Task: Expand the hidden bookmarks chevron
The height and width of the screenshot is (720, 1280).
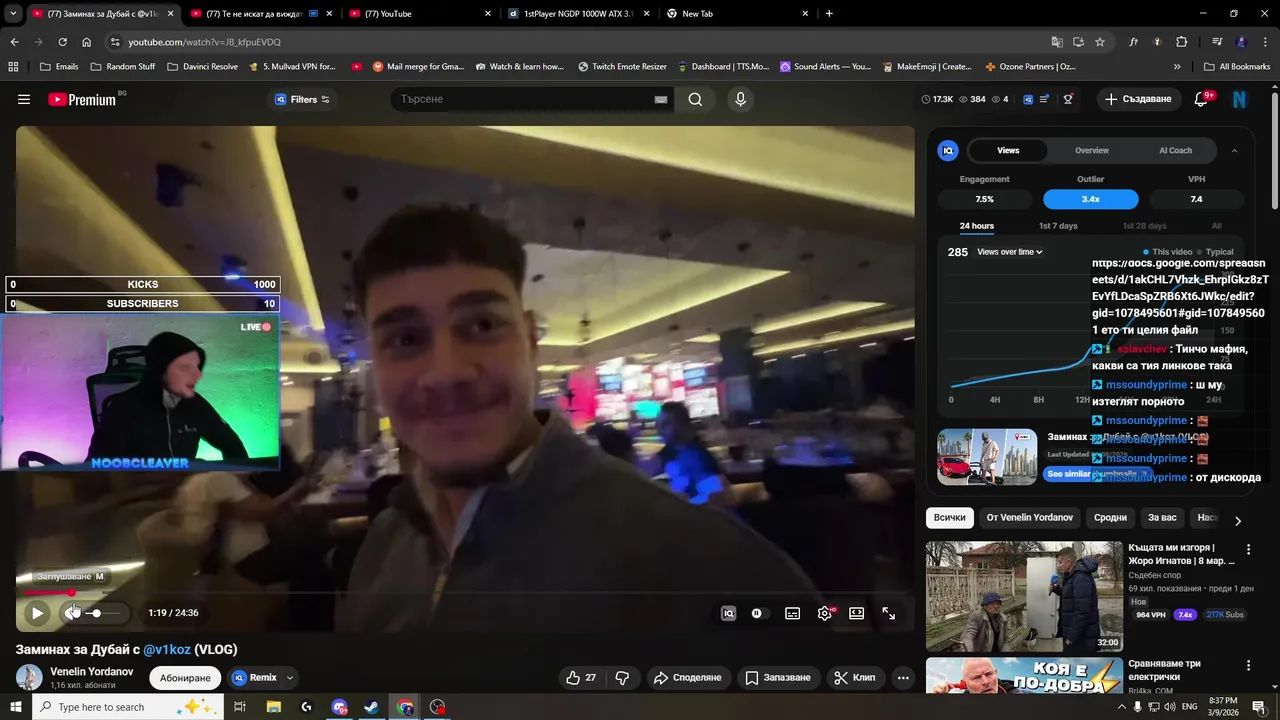Action: click(1177, 67)
